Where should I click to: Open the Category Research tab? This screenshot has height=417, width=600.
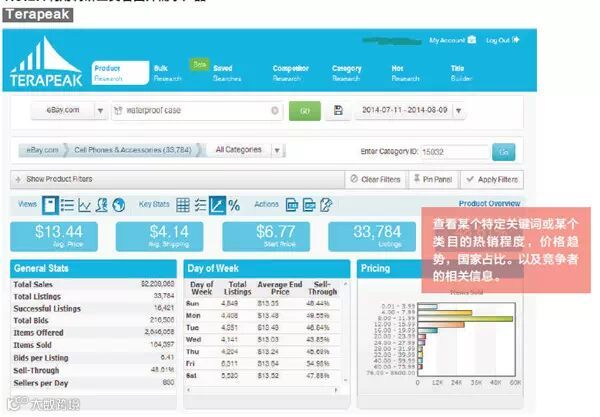346,73
